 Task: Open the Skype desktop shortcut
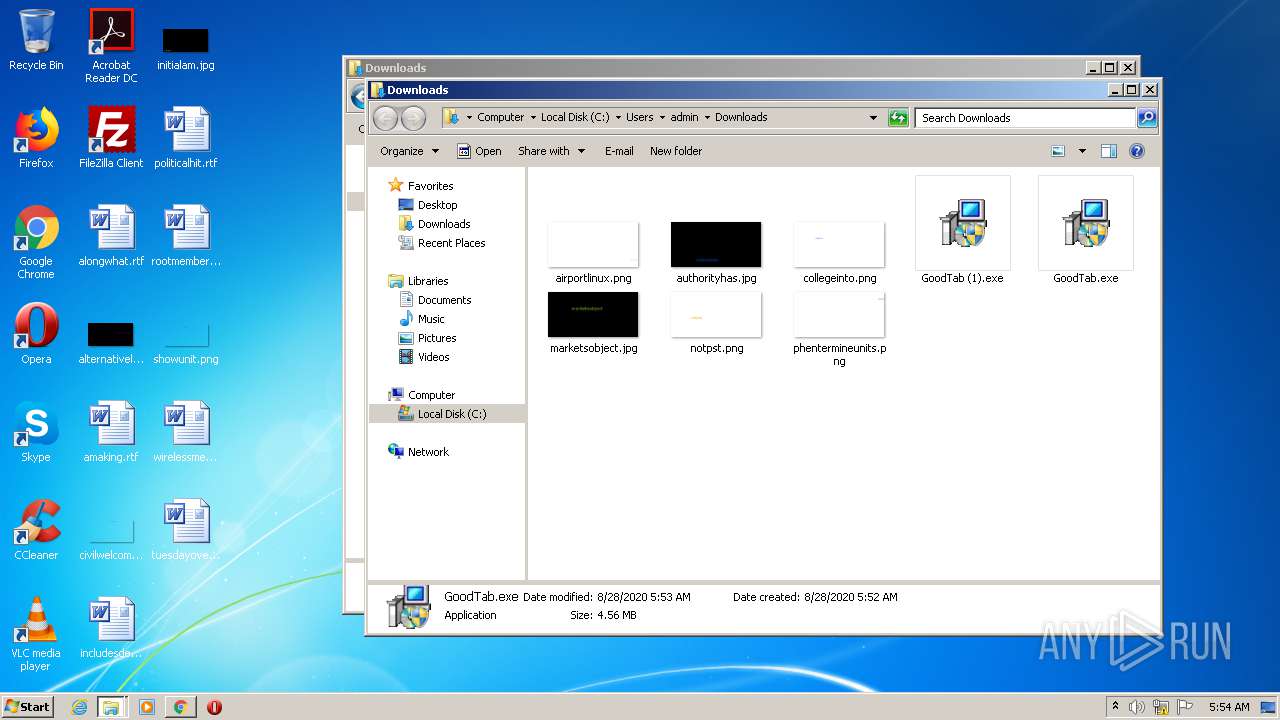(x=36, y=432)
